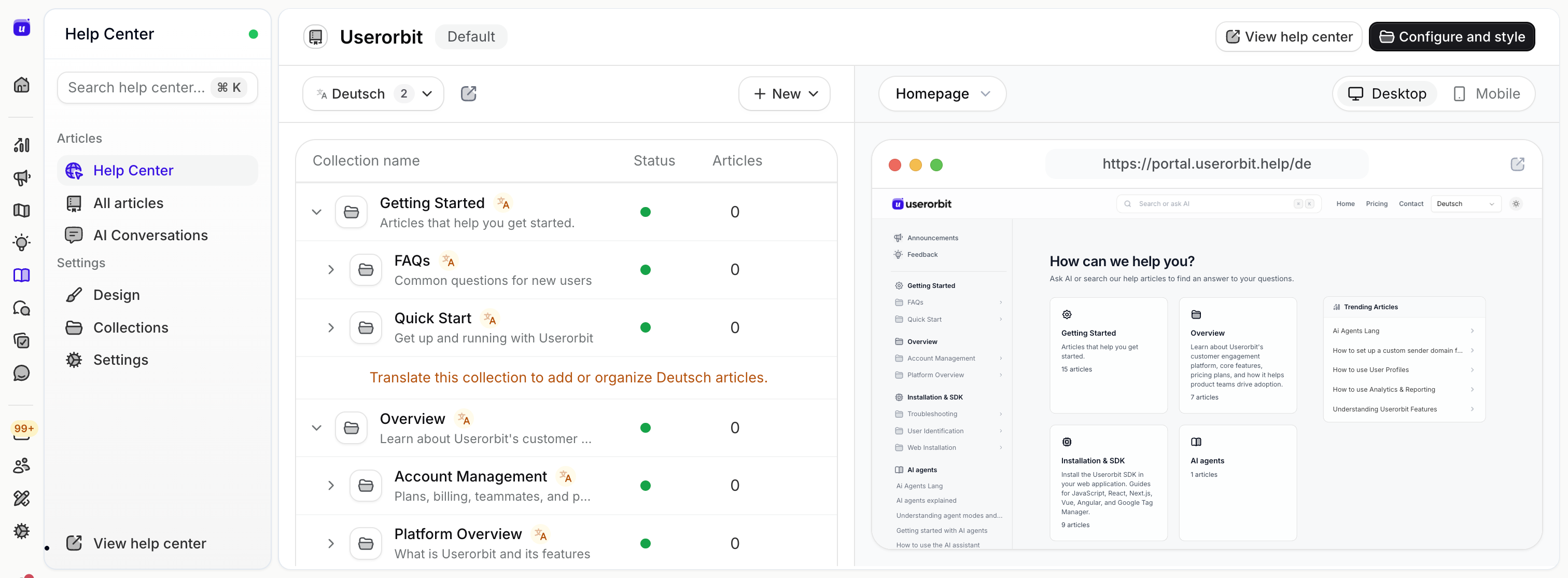
Task: Switch preview to Mobile view
Action: pos(1487,94)
